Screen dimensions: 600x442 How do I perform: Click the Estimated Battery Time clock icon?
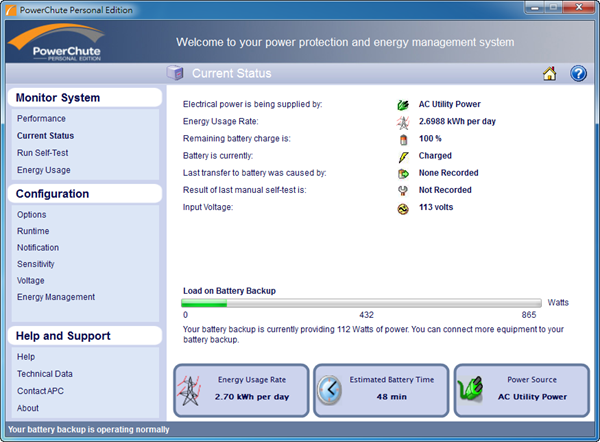[x=331, y=389]
